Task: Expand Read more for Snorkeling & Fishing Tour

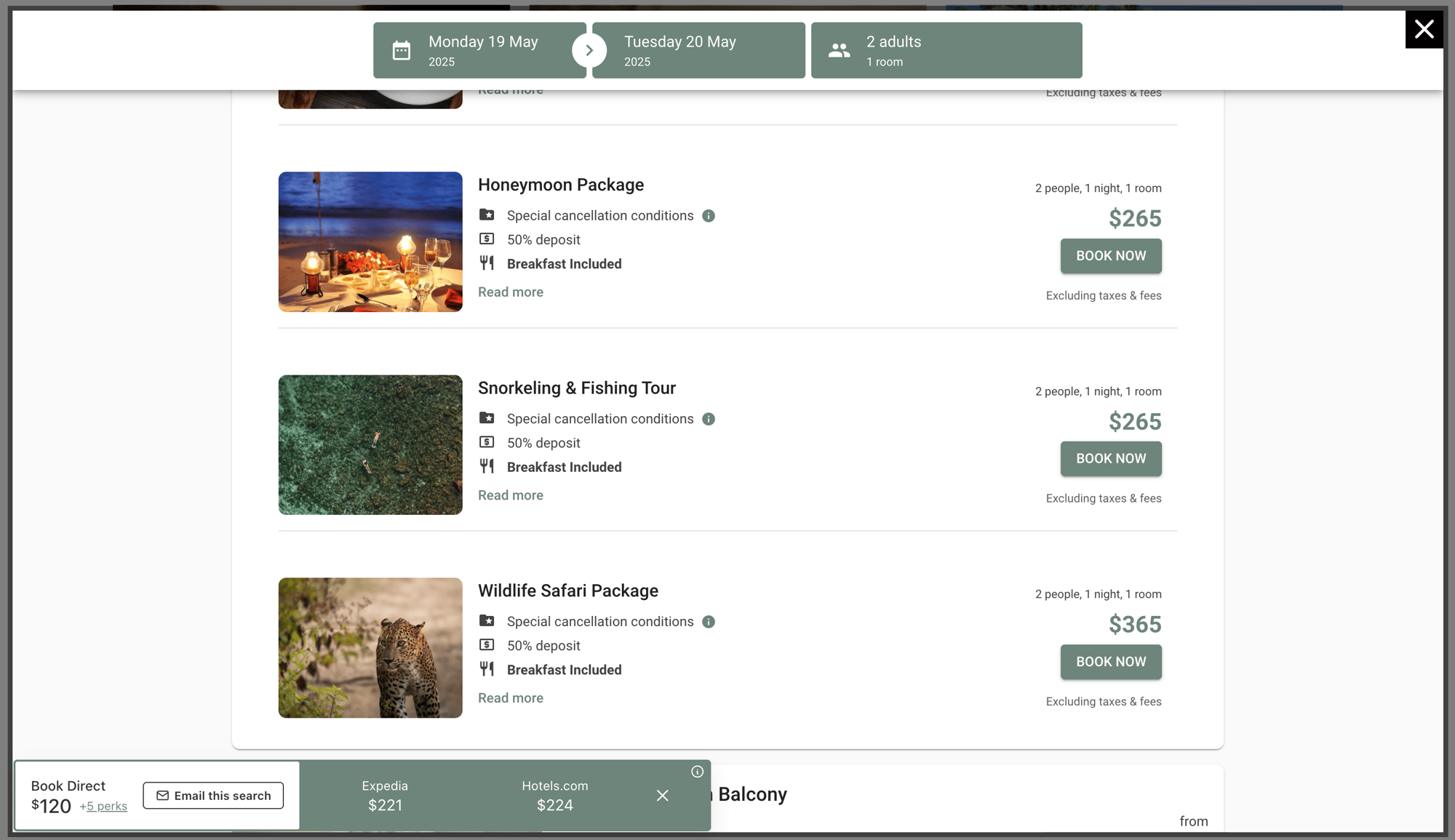Action: point(511,495)
